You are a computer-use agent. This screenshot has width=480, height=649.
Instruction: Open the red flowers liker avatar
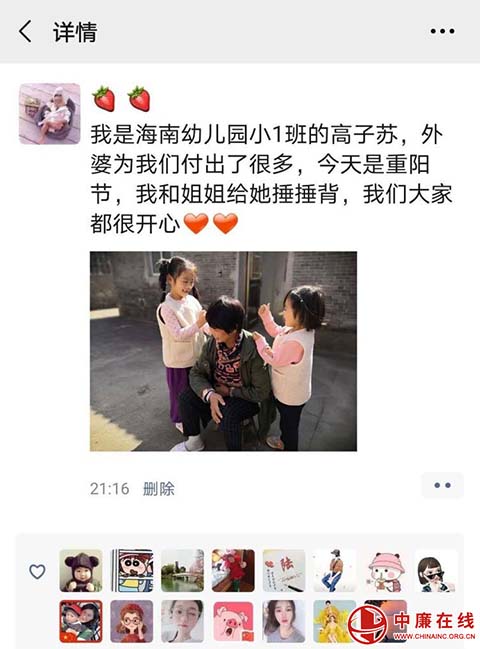click(x=233, y=570)
